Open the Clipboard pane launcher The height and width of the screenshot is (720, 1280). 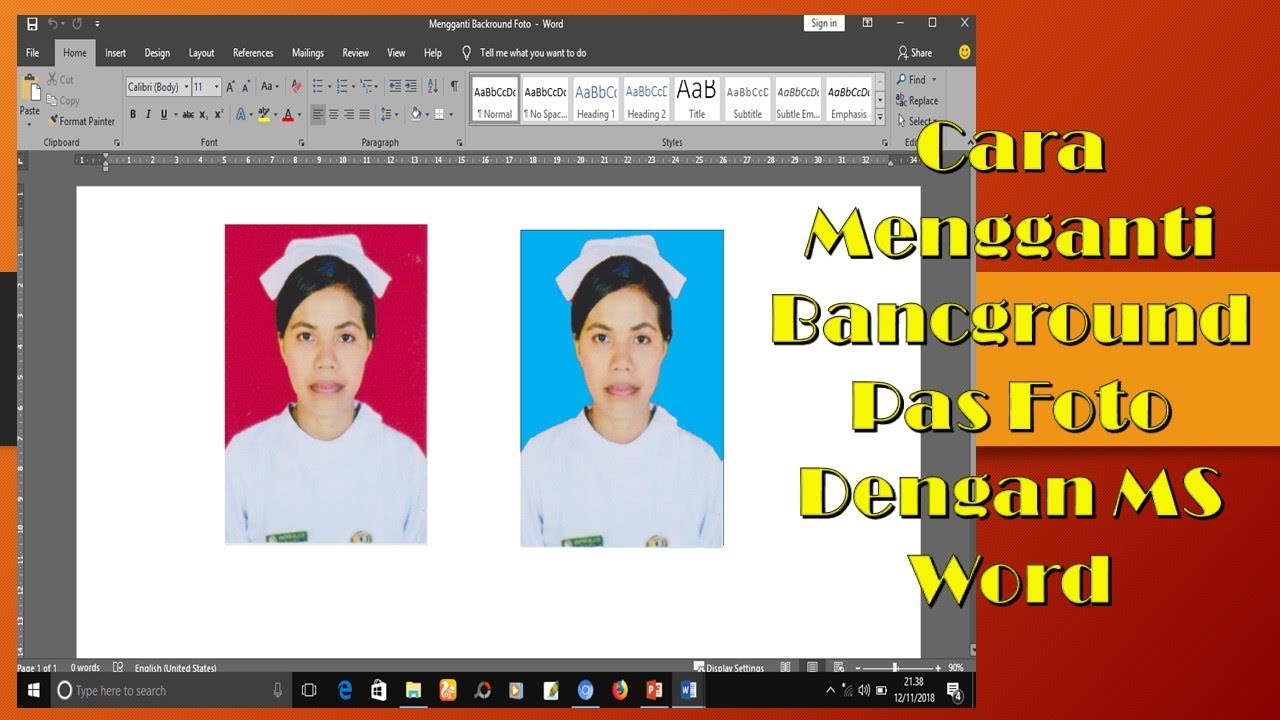pyautogui.click(x=117, y=143)
